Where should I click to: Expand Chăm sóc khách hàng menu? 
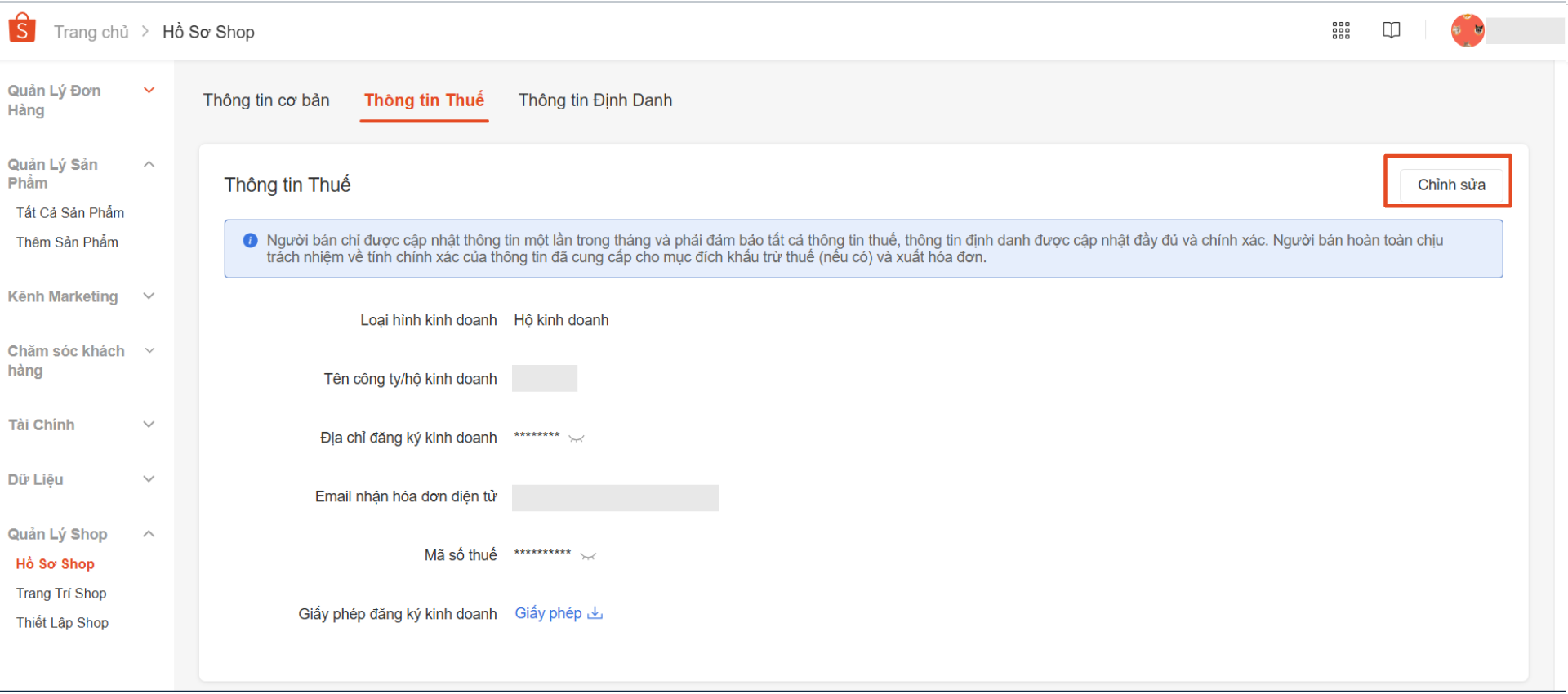pos(149,351)
